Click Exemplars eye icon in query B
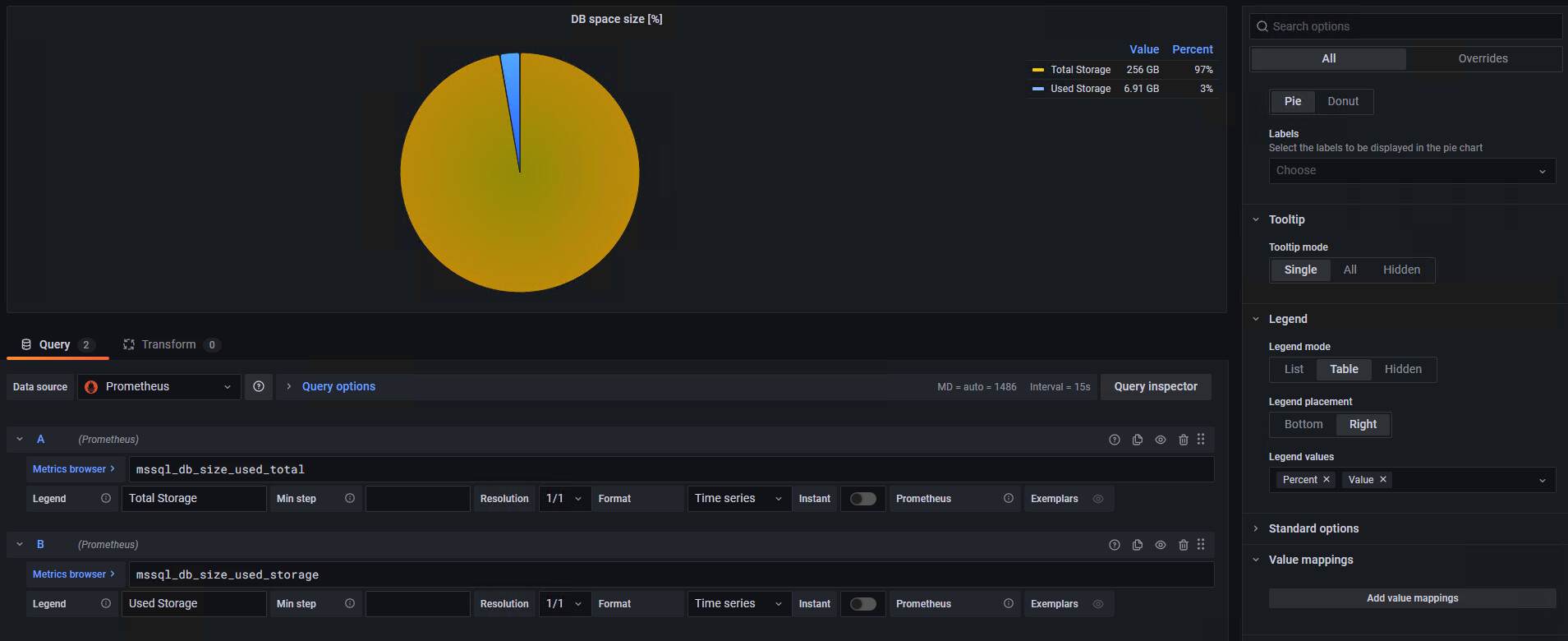The image size is (1568, 641). pyautogui.click(x=1098, y=604)
